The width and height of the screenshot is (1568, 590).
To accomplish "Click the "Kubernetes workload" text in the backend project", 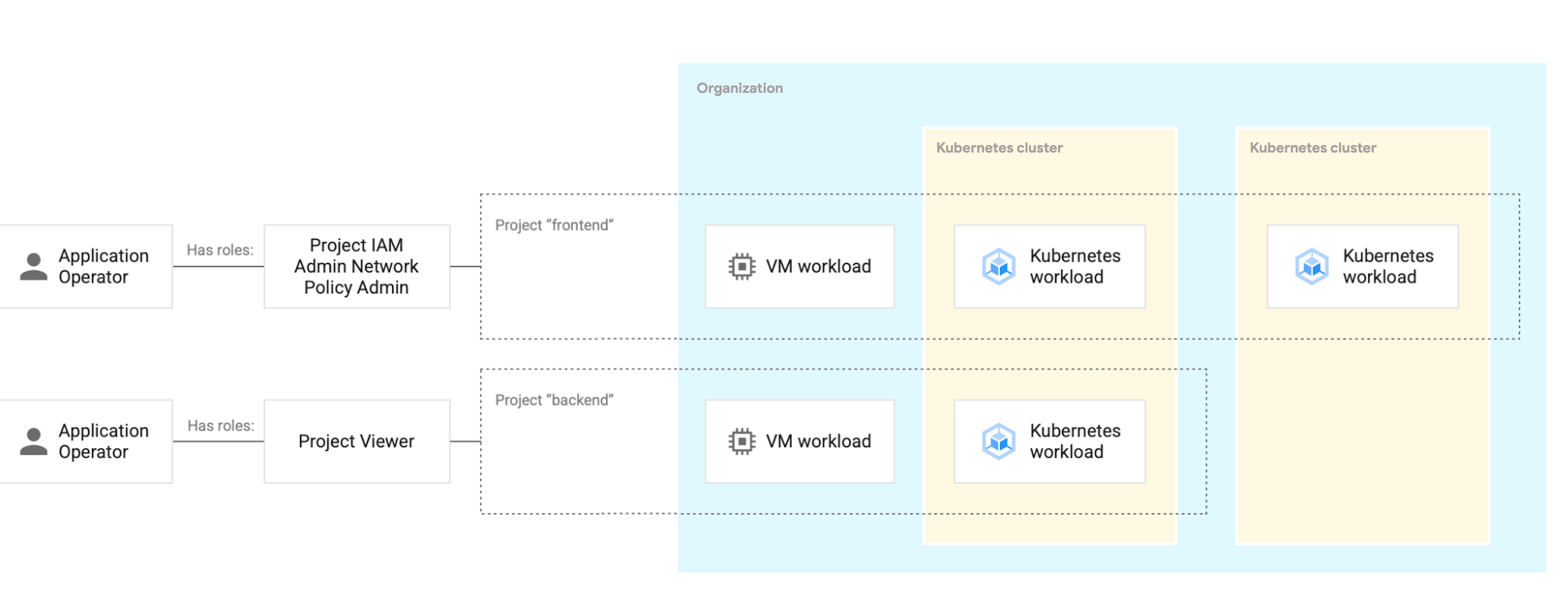I will pos(1075,442).
